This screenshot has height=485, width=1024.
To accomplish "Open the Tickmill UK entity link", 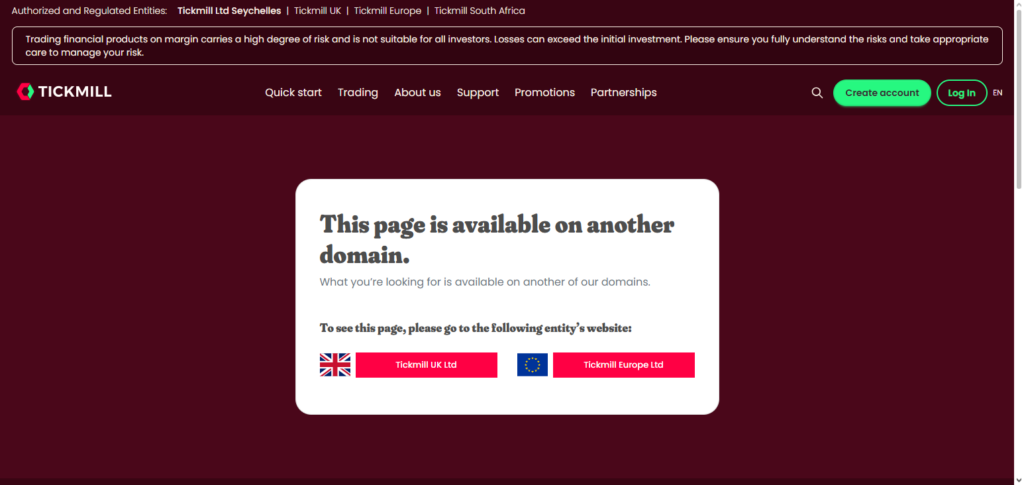I will [x=317, y=11].
